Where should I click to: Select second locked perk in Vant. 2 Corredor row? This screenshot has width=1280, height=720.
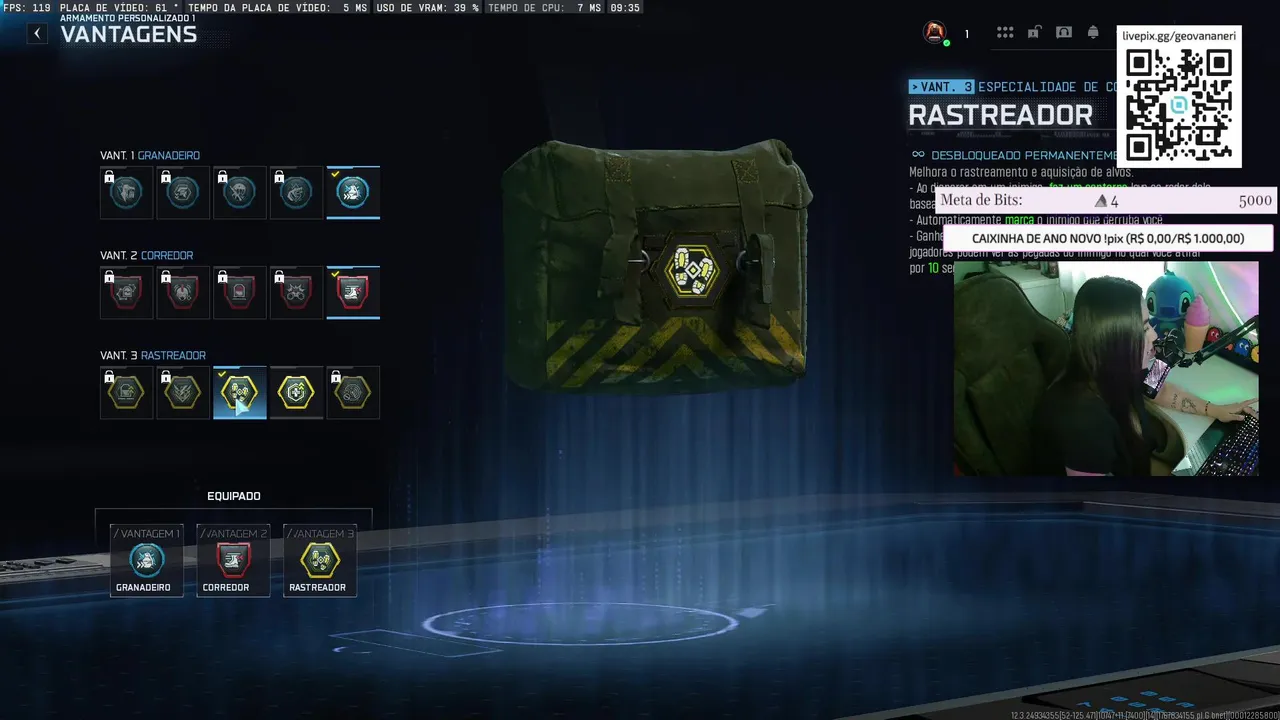(183, 292)
